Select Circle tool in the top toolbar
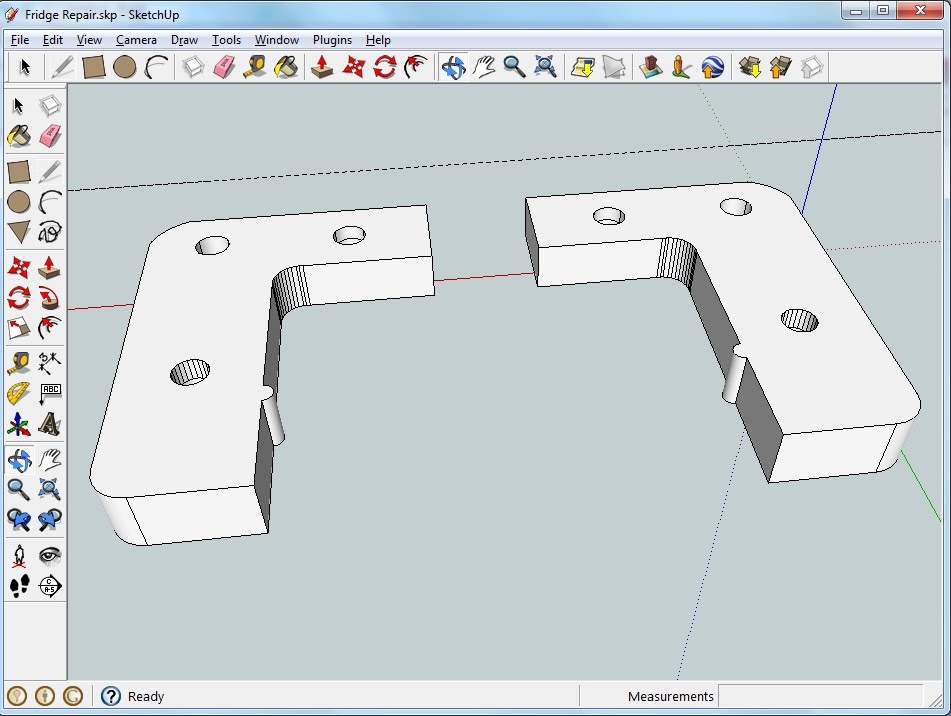The image size is (951, 716). pyautogui.click(x=125, y=67)
